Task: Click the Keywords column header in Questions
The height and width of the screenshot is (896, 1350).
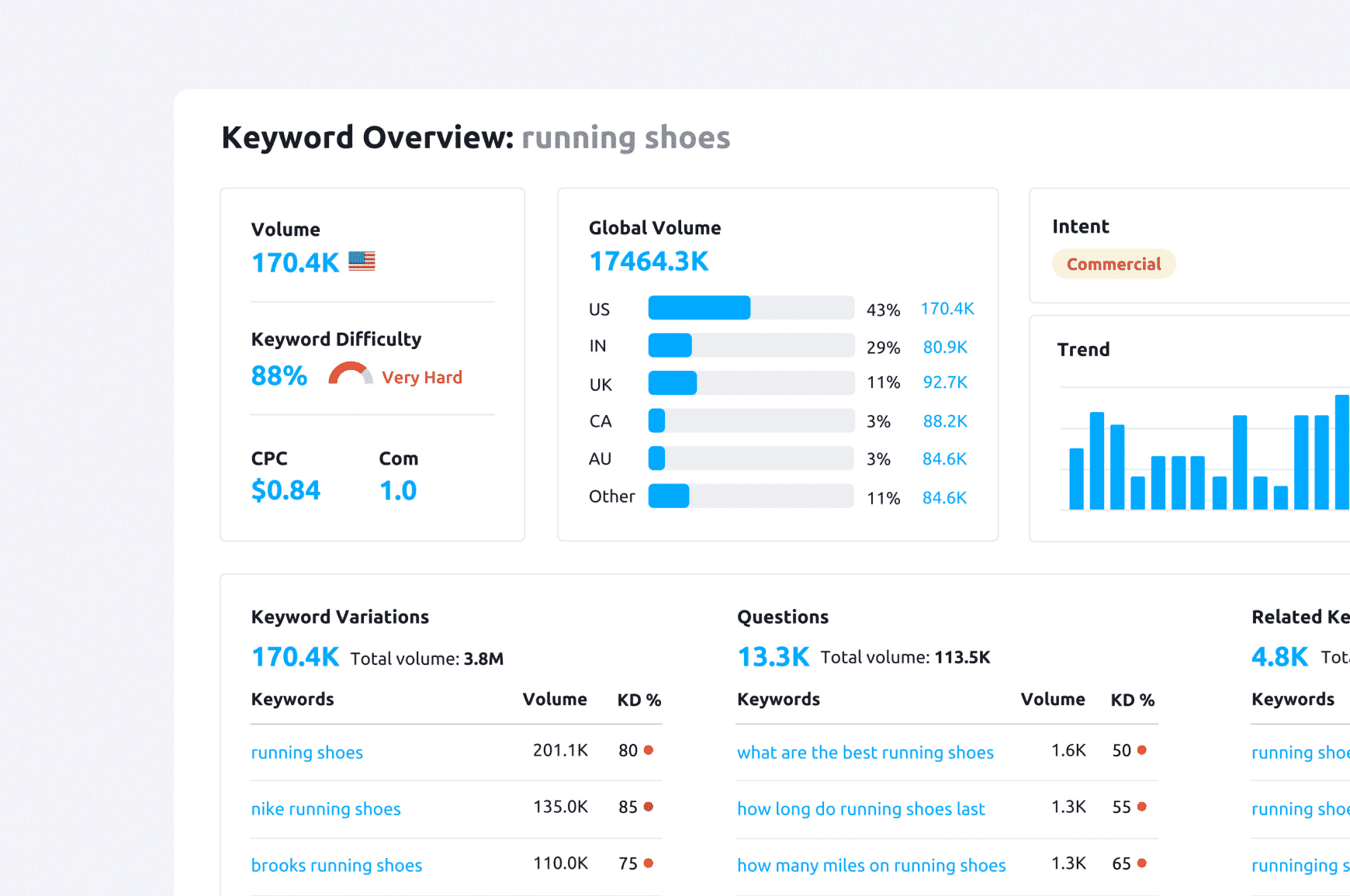Action: pyautogui.click(x=778, y=699)
